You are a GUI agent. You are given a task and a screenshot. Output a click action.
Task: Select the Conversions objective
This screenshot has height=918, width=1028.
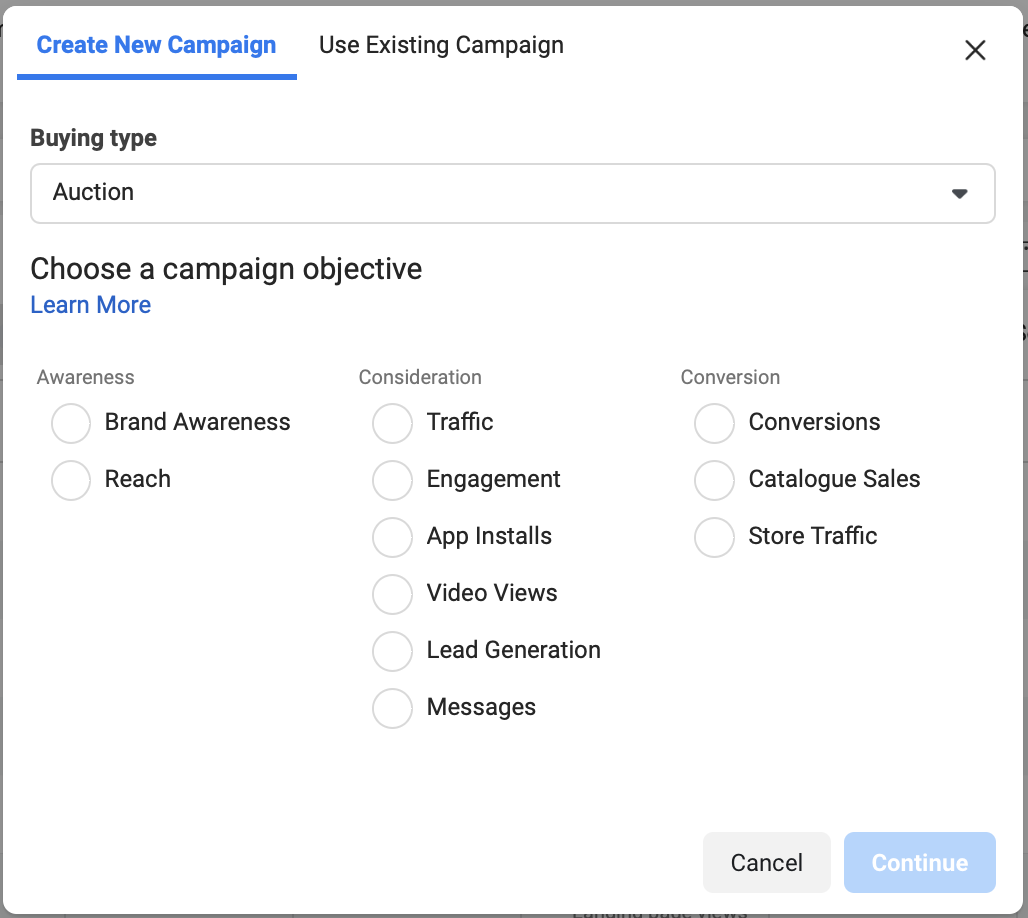pyautogui.click(x=714, y=423)
